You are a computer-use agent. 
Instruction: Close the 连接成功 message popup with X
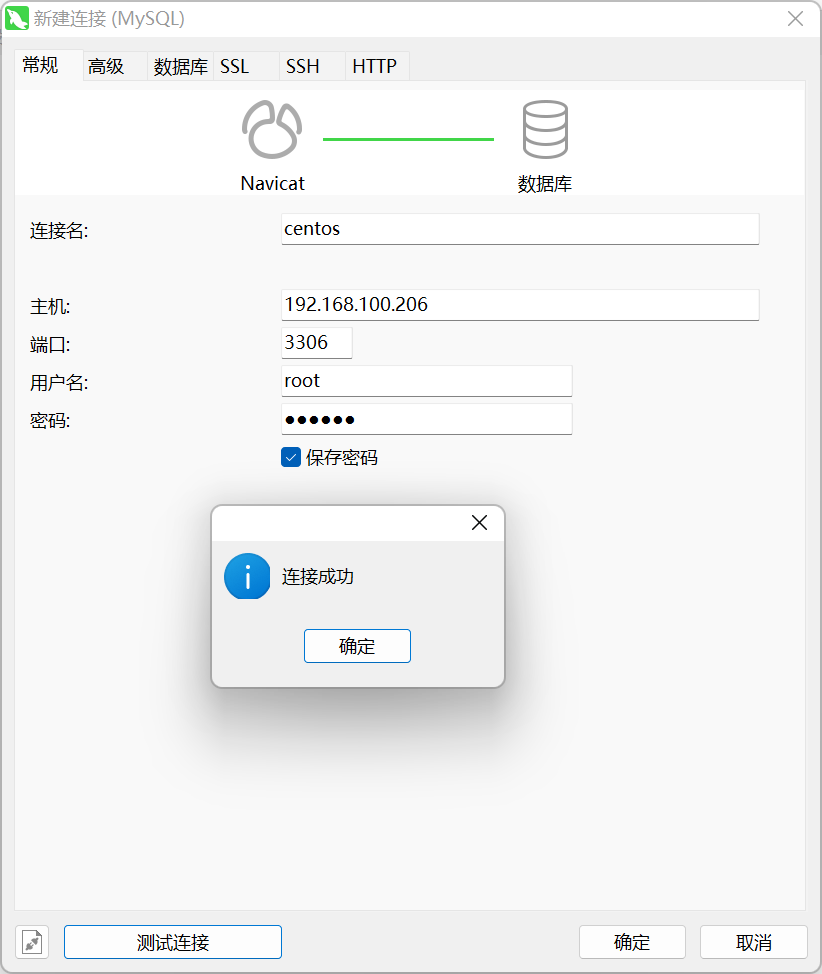tap(479, 523)
